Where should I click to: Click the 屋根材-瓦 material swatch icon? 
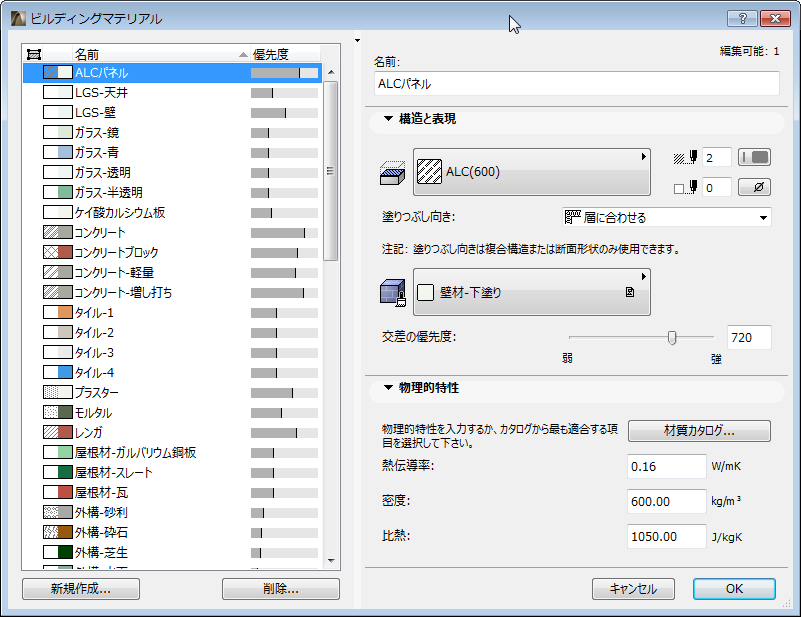58,492
